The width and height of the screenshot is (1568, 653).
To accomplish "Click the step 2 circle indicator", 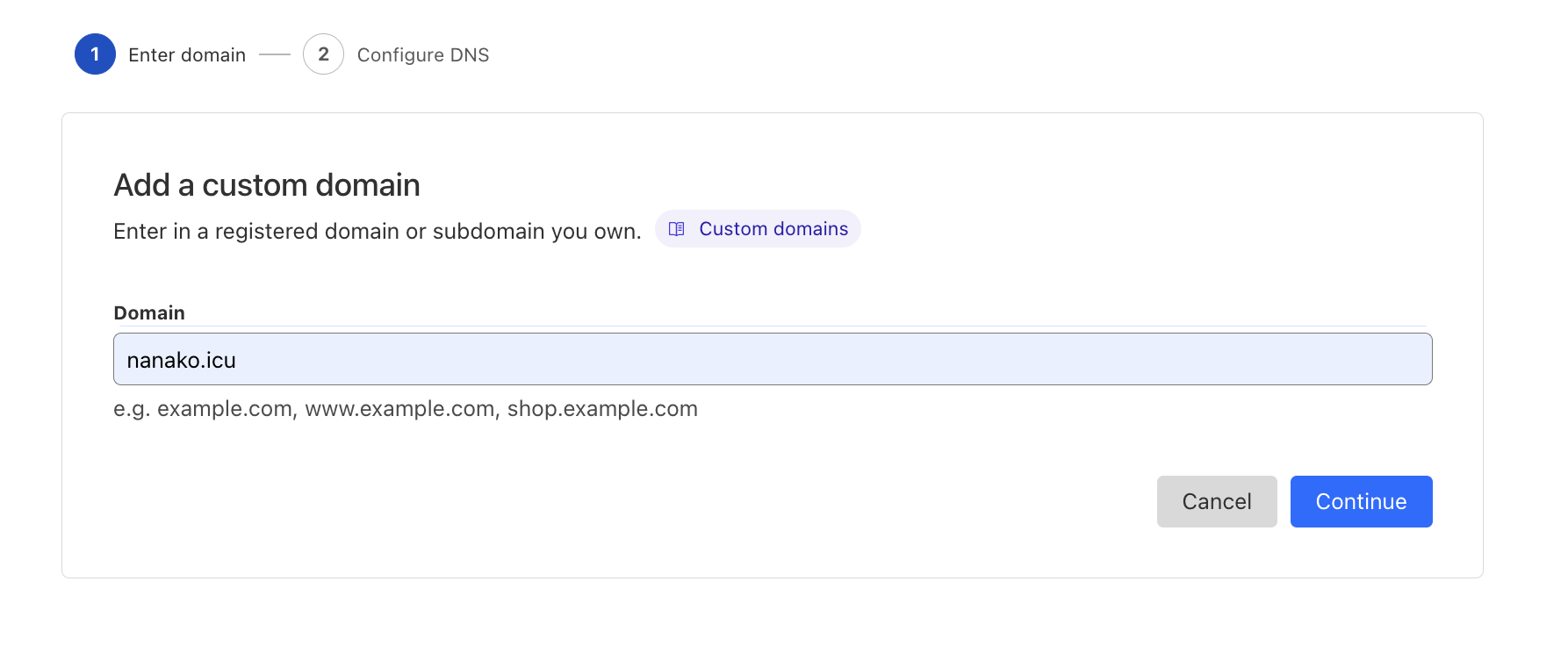I will 323,54.
